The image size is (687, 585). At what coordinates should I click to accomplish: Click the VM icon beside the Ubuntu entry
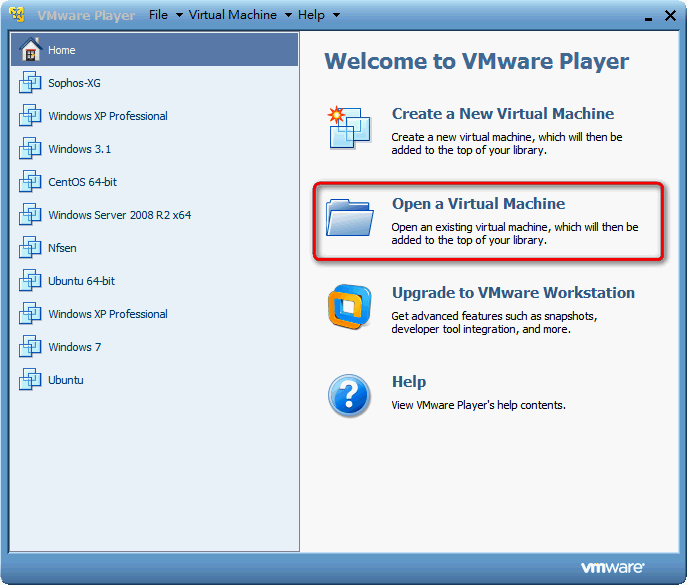coord(30,379)
